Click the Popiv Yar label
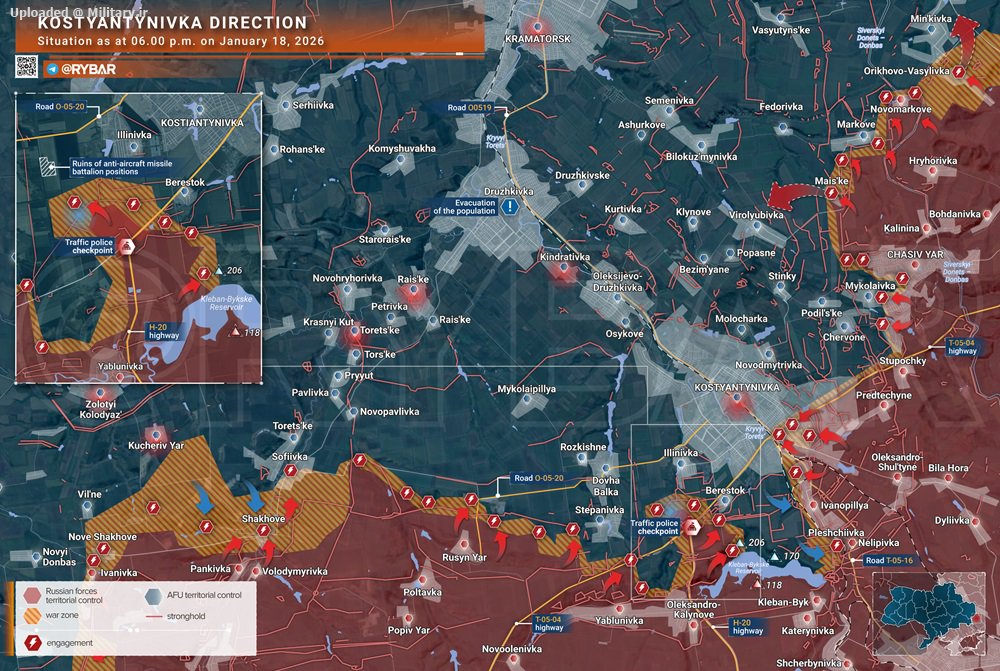Screen dimensions: 1000x671 tap(409, 630)
